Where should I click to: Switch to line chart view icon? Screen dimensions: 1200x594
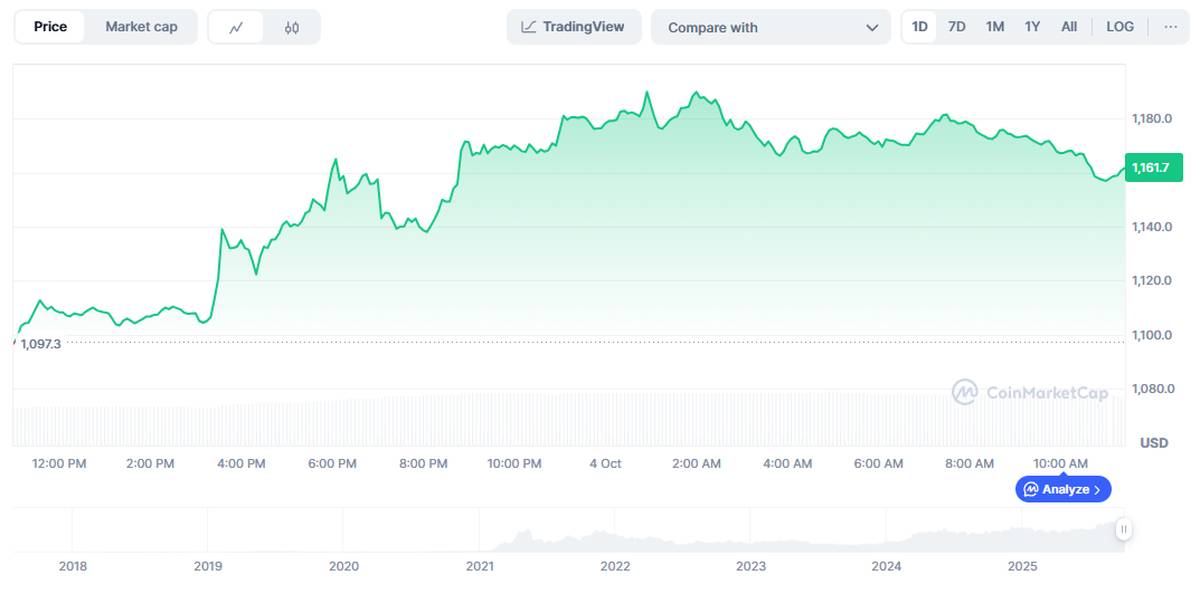coord(237,27)
